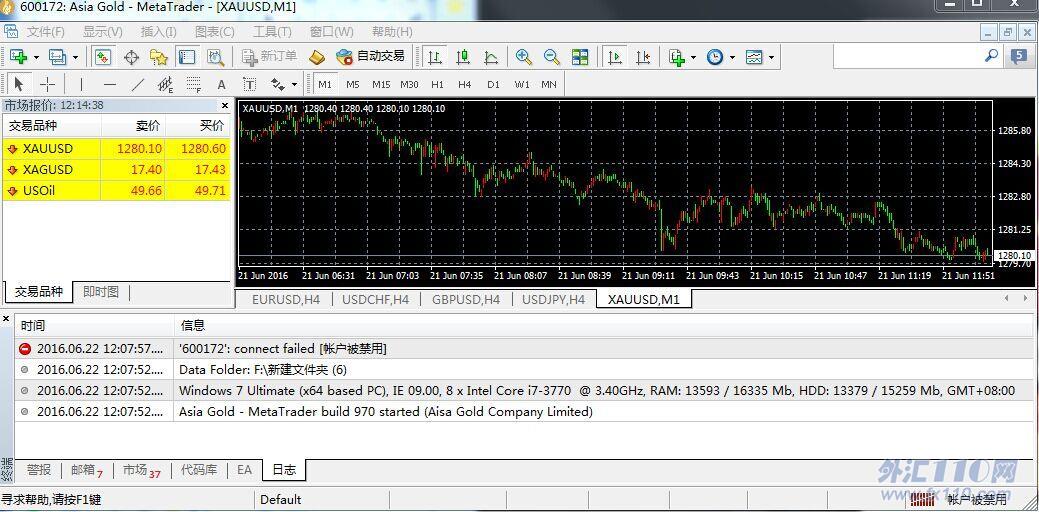The image size is (1039, 512).
Task: Open the 邮箱 mailbox terminal tab
Action: click(x=87, y=470)
